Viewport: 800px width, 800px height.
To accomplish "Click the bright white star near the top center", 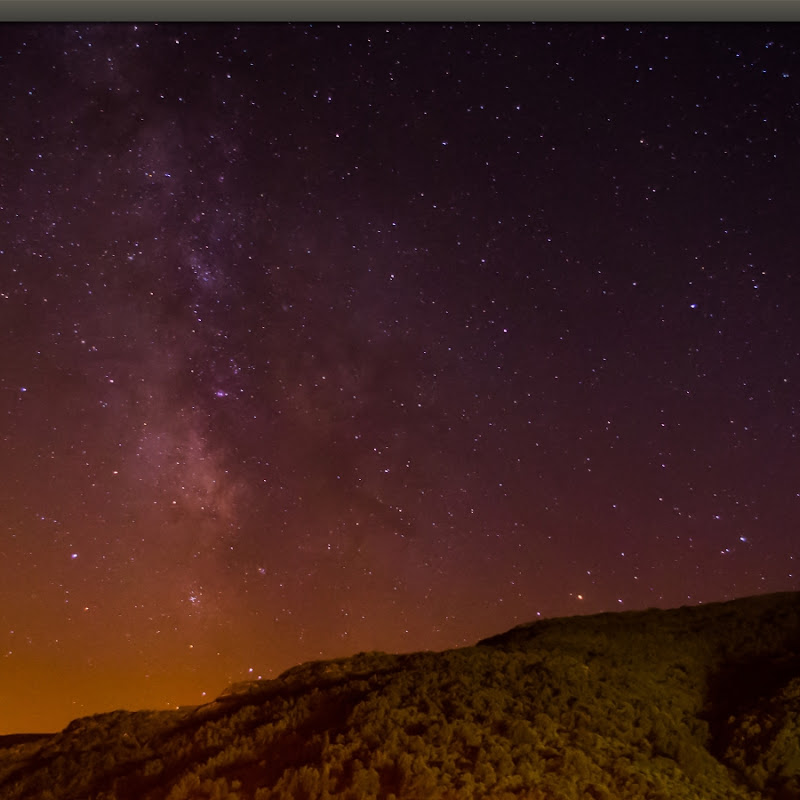I will click(x=337, y=136).
